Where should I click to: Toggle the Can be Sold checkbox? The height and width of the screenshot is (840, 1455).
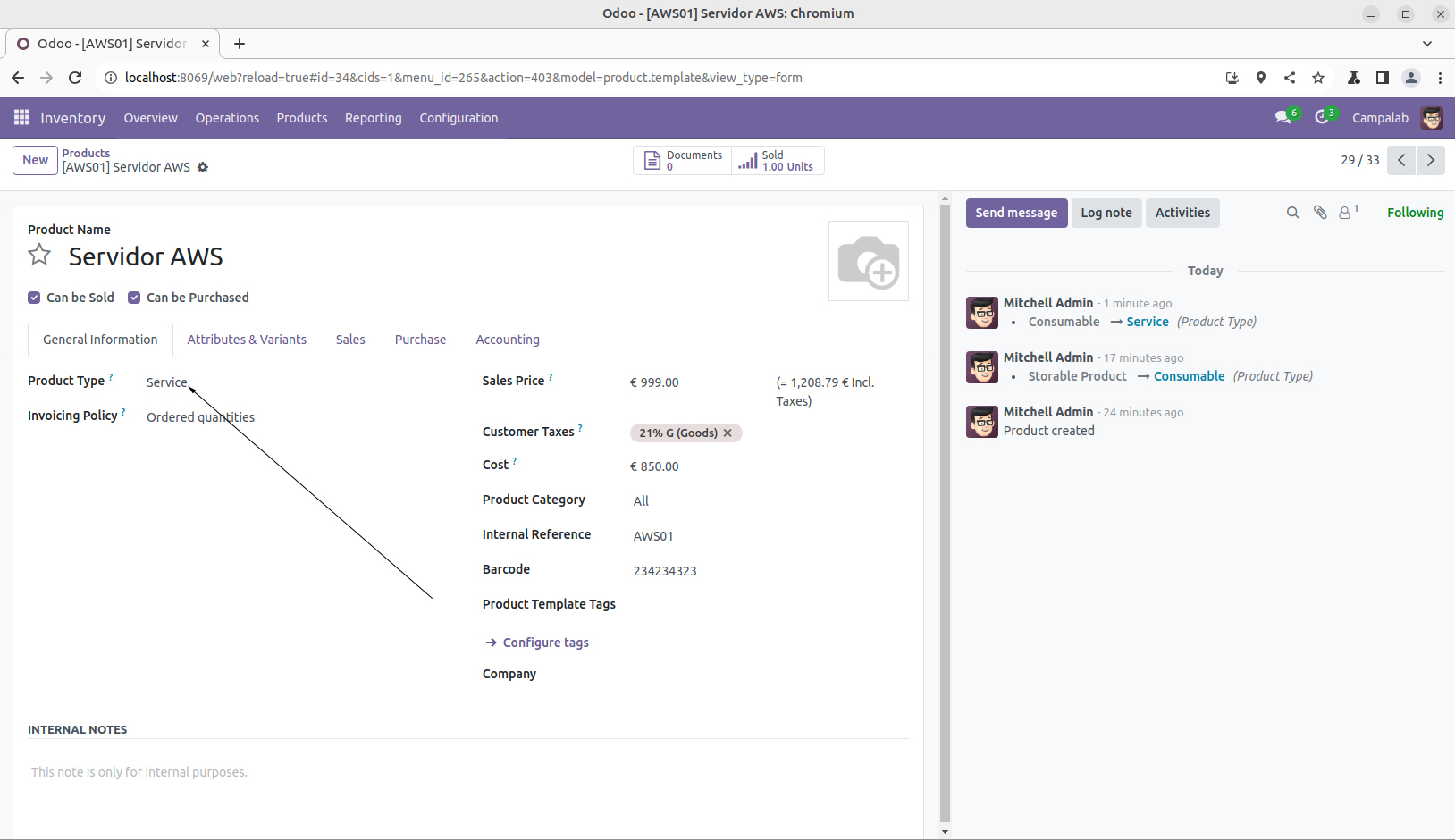[34, 298]
